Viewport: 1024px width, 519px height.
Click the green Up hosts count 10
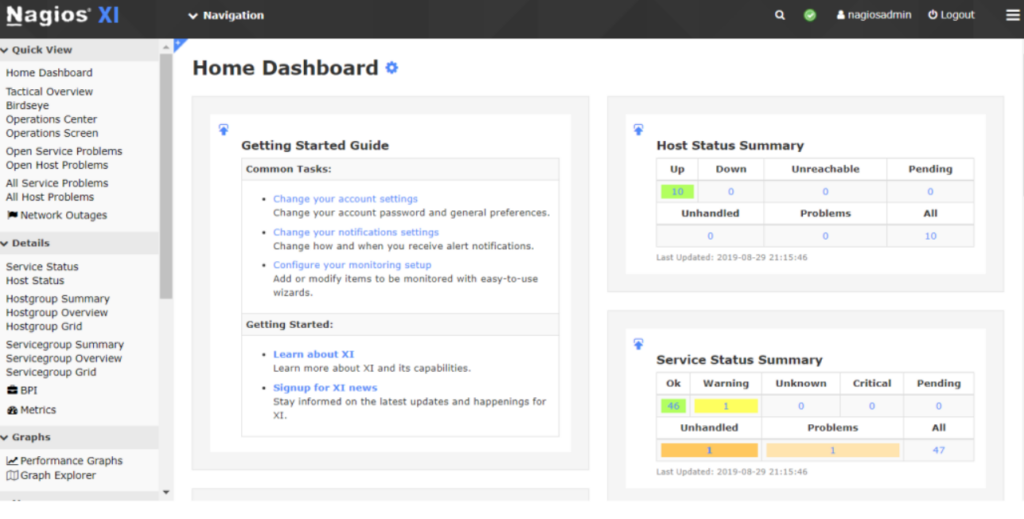677,191
